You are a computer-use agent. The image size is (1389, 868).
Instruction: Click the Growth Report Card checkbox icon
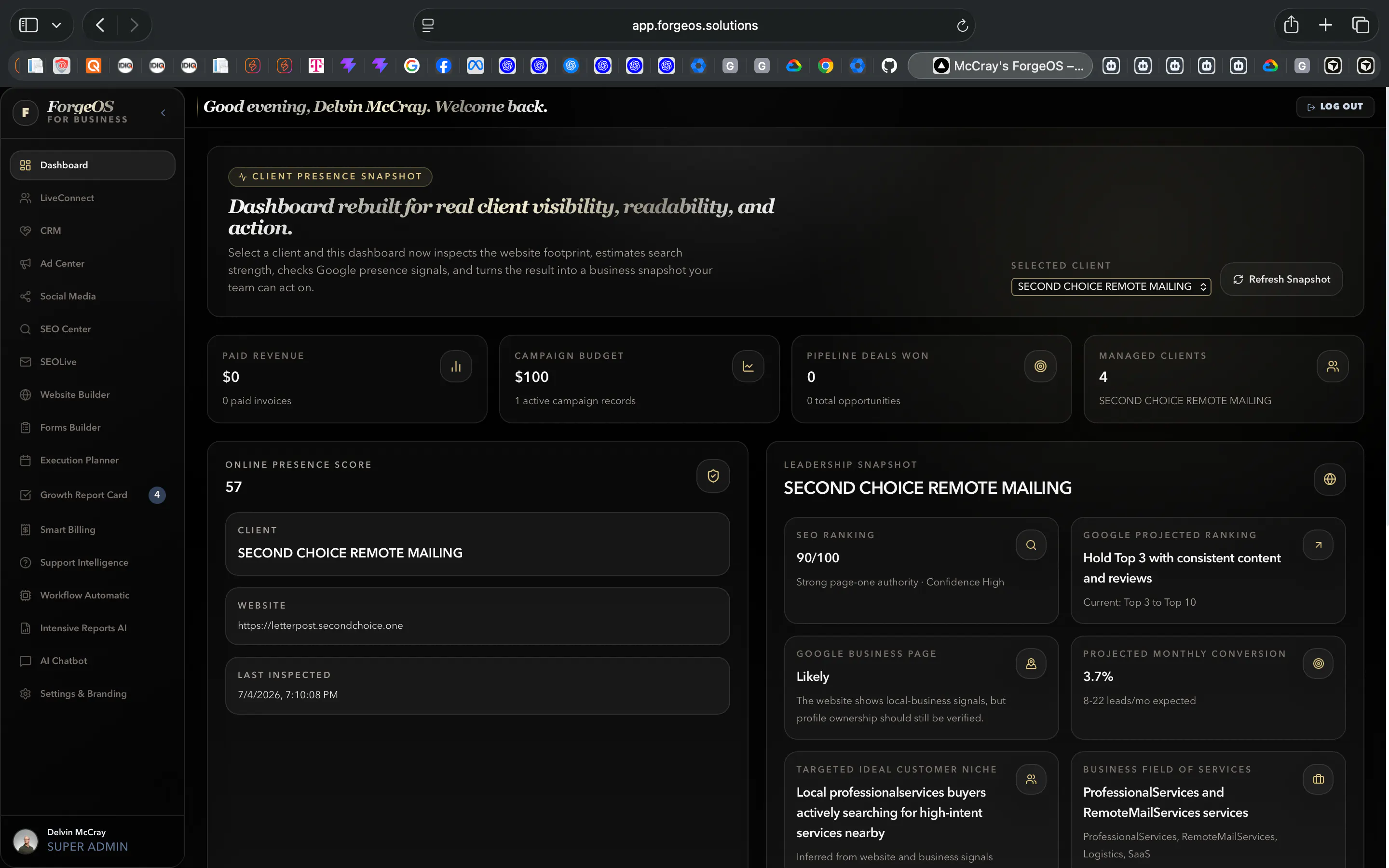pyautogui.click(x=25, y=495)
